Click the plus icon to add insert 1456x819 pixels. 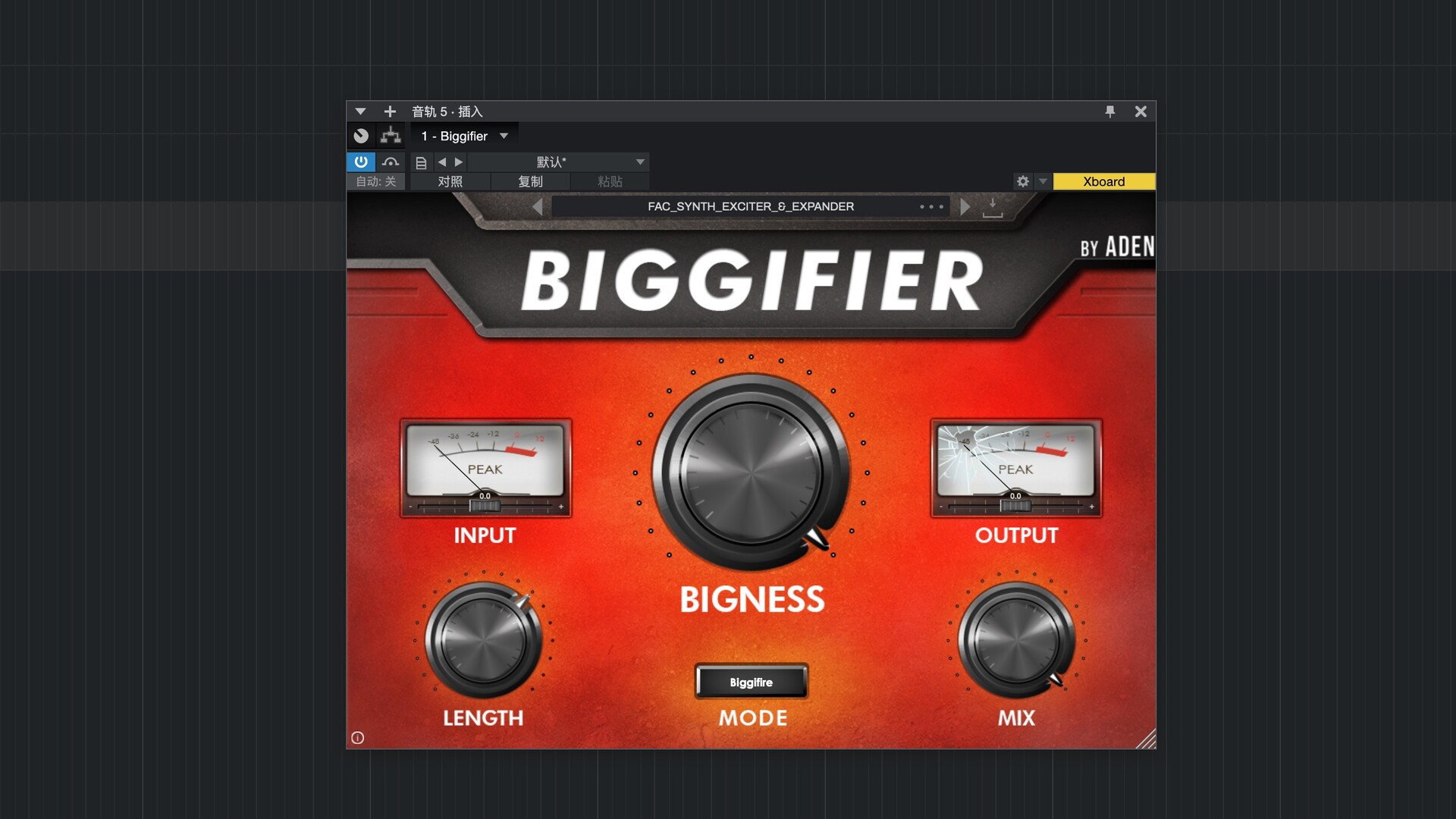tap(390, 111)
